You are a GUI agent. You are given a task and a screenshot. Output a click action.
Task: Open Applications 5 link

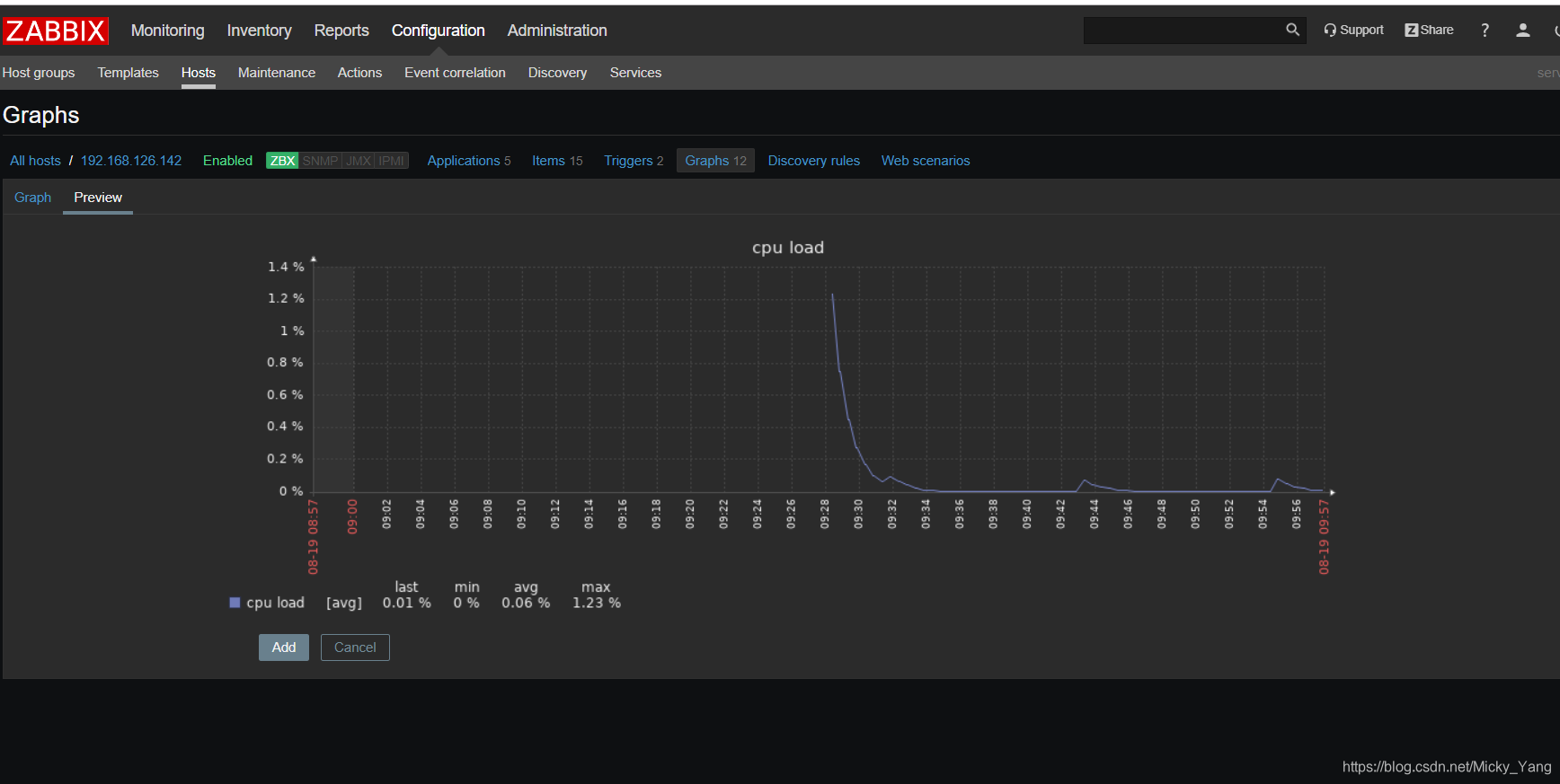click(x=469, y=161)
